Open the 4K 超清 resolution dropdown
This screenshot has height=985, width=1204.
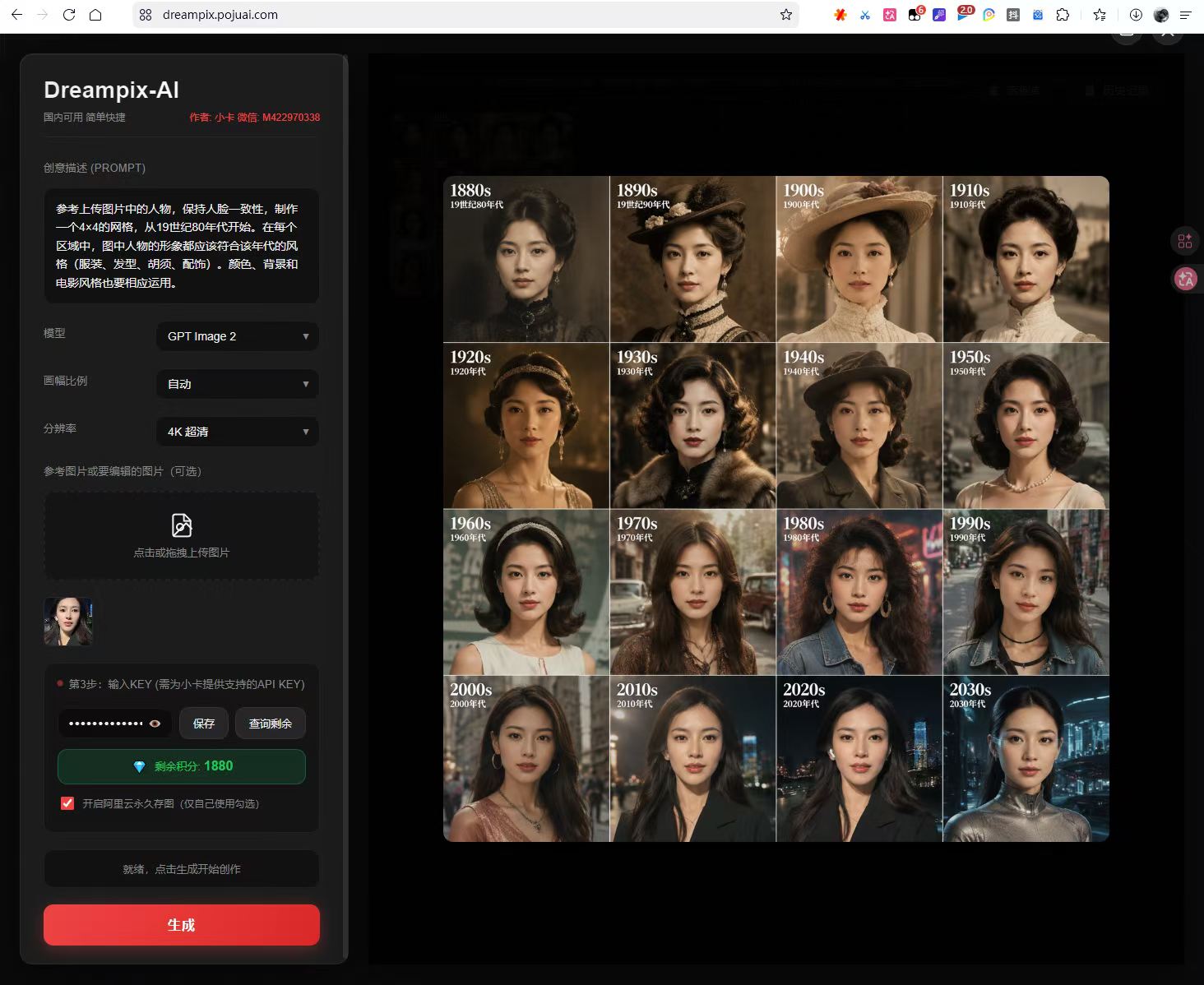(x=238, y=432)
